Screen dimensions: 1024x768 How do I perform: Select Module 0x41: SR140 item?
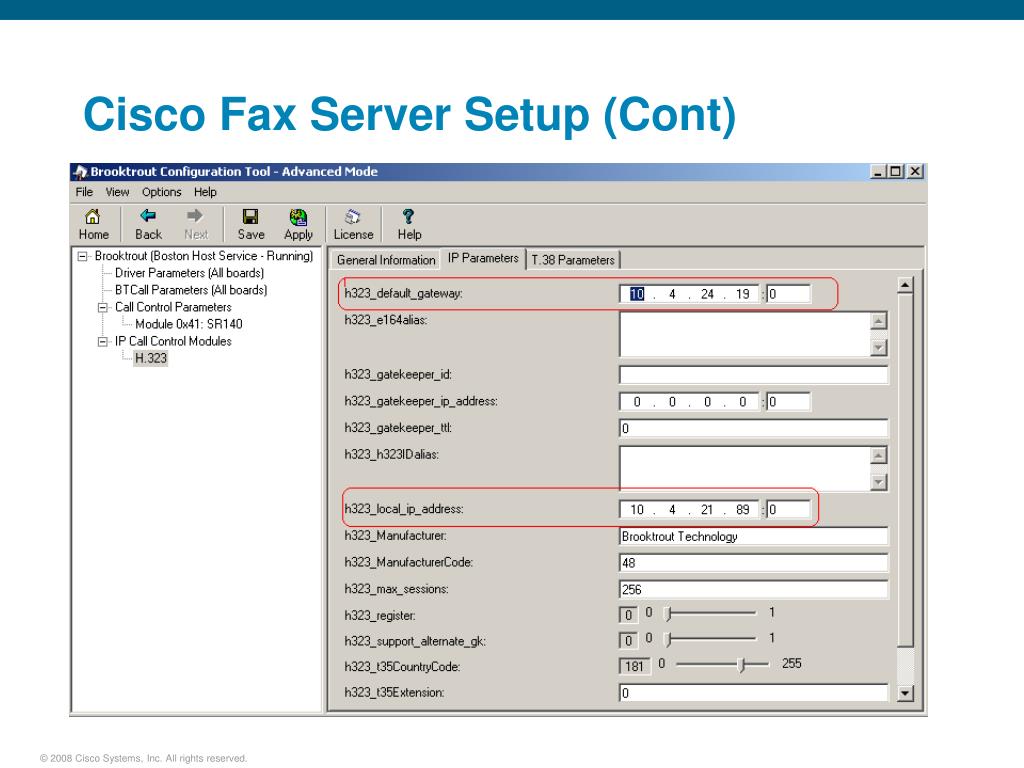[189, 324]
